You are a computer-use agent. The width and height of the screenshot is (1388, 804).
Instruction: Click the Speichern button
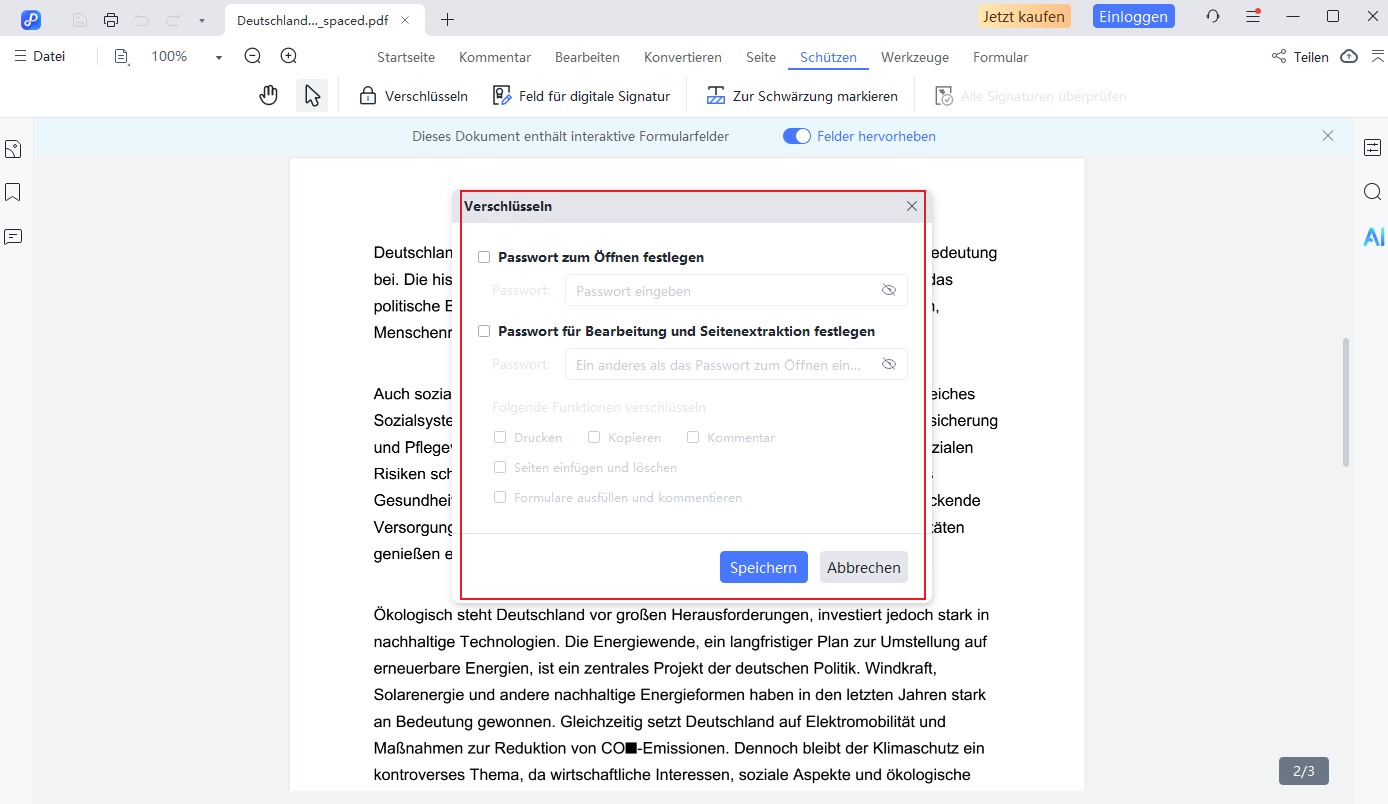click(763, 567)
